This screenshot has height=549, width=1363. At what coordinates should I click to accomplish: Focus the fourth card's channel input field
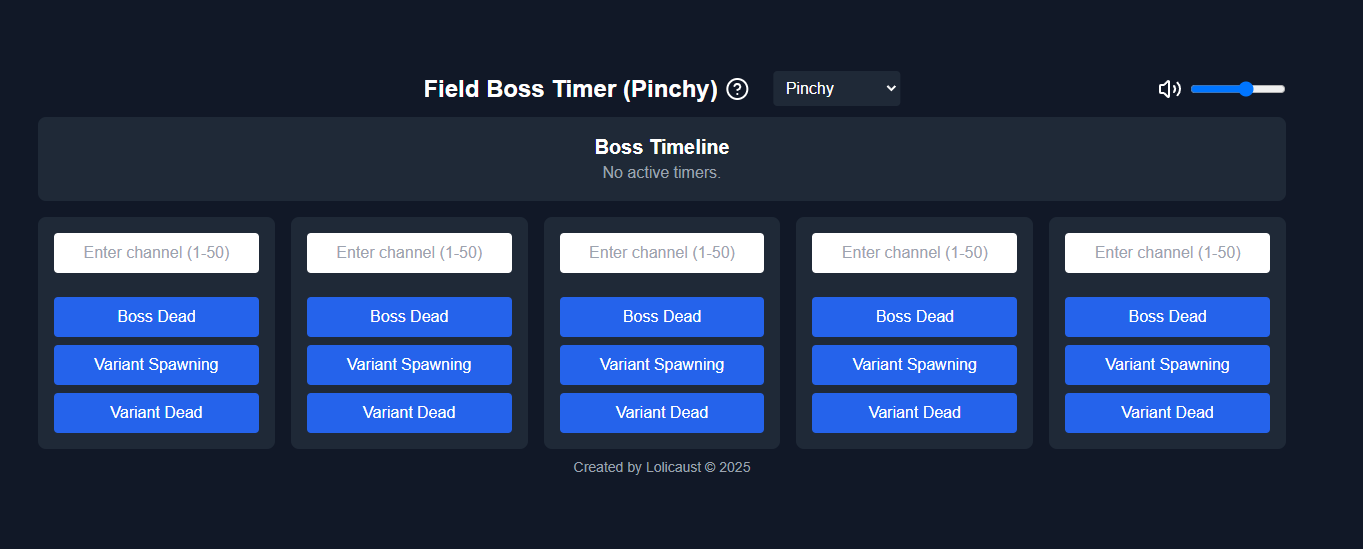[x=914, y=253]
